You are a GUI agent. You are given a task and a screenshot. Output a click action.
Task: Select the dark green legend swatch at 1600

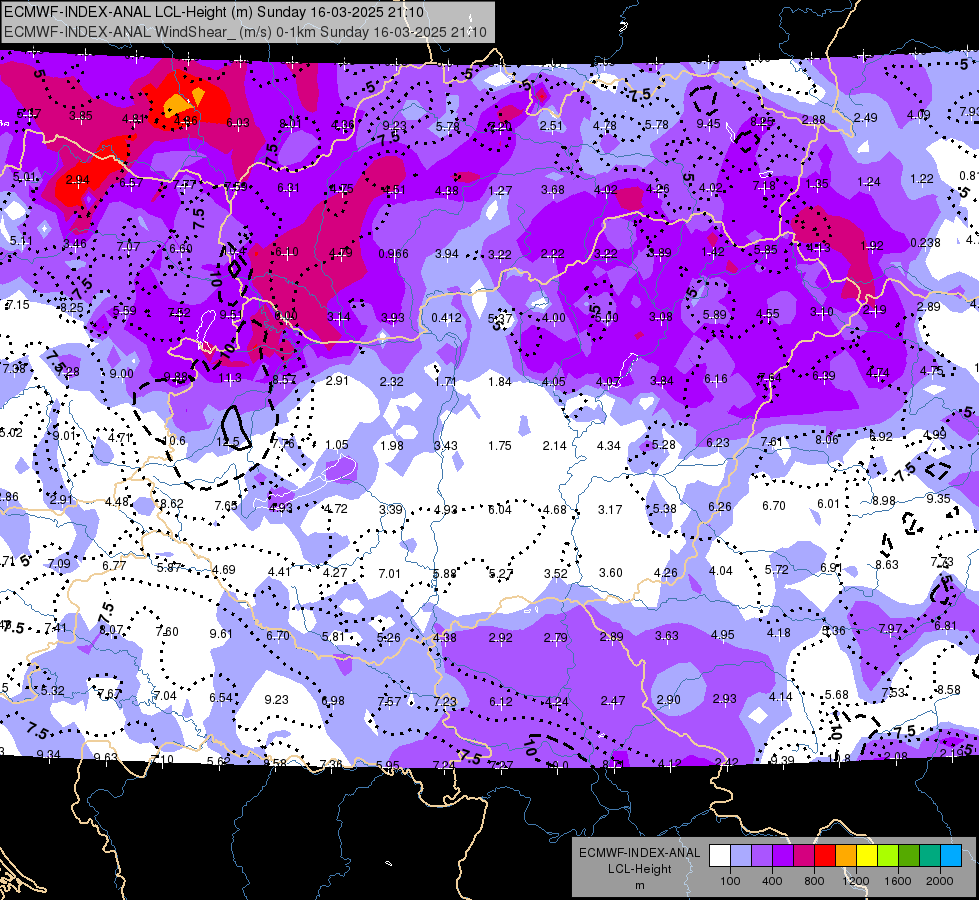[909, 855]
